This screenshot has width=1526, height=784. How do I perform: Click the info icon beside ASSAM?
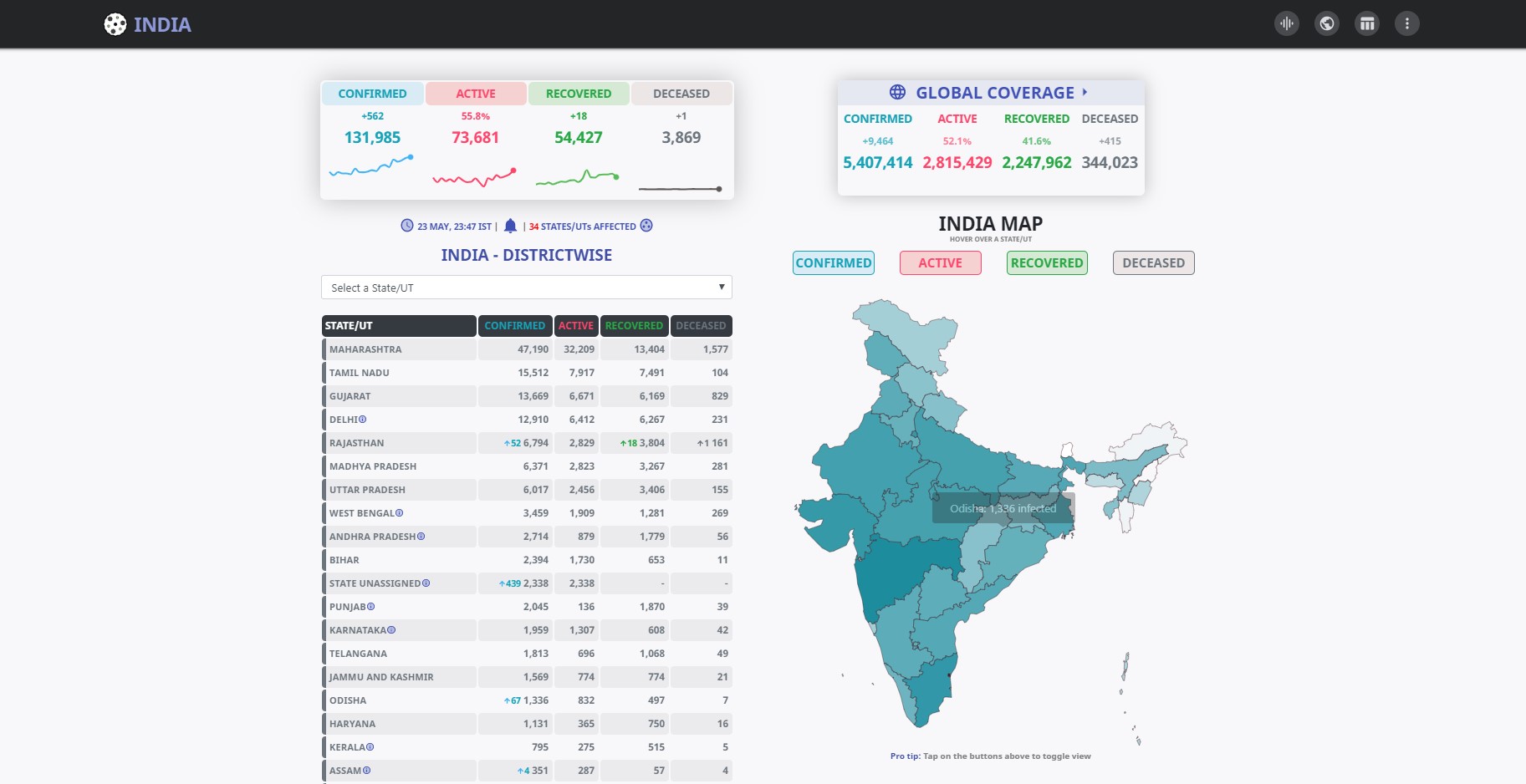tap(367, 771)
